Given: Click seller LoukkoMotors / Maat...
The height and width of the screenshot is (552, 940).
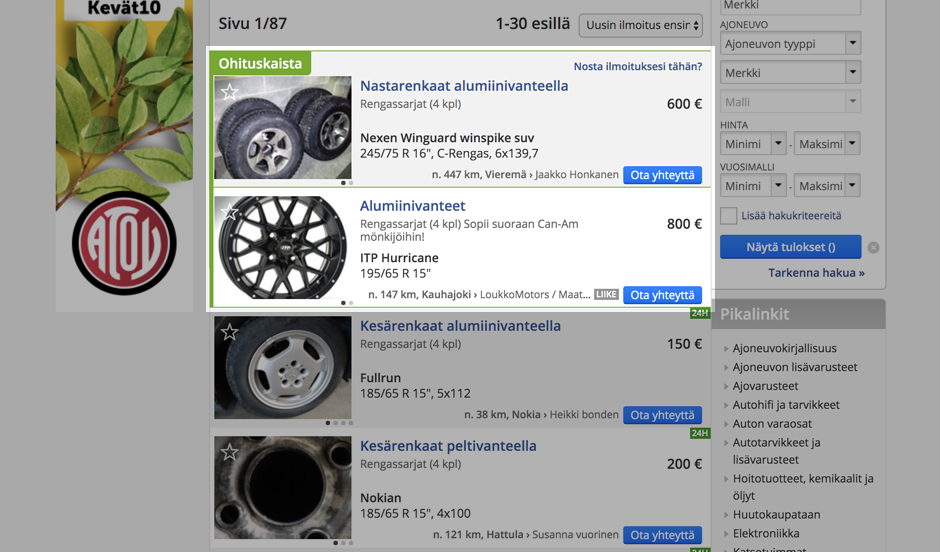Looking at the screenshot, I should [x=535, y=294].
